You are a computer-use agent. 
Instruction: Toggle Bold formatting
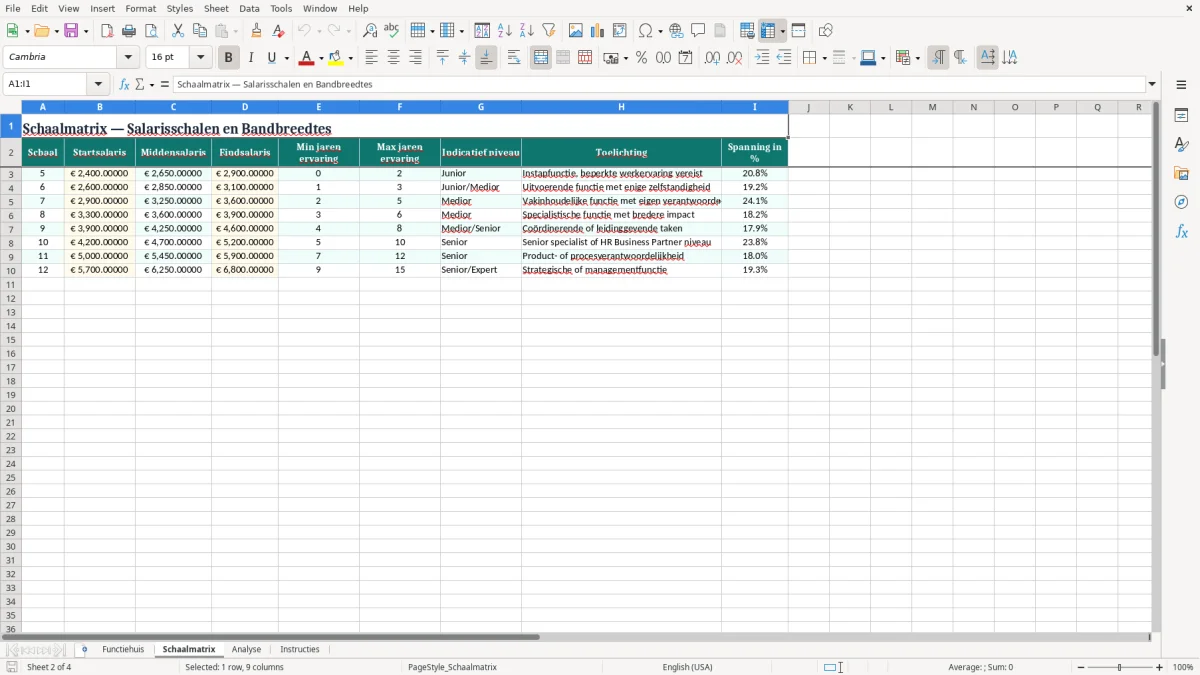[x=228, y=58]
